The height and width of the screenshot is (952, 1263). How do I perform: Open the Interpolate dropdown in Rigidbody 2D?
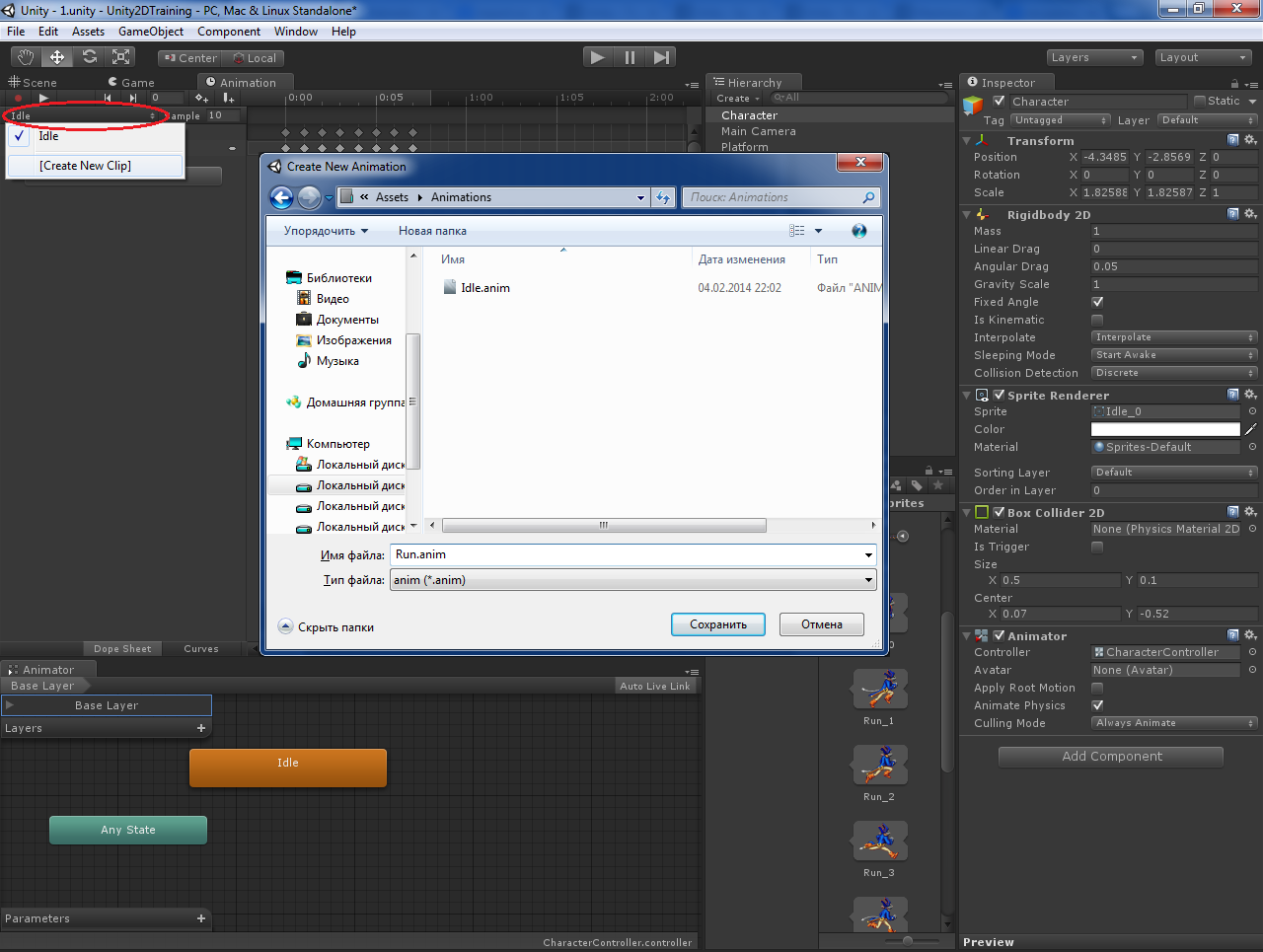[1173, 337]
